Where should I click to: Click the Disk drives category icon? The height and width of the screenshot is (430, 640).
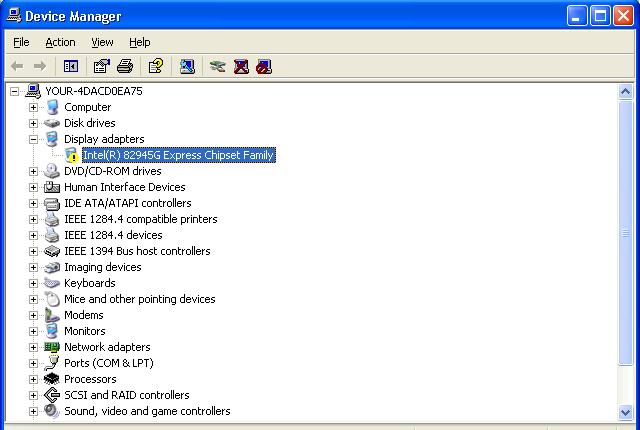tap(52, 123)
